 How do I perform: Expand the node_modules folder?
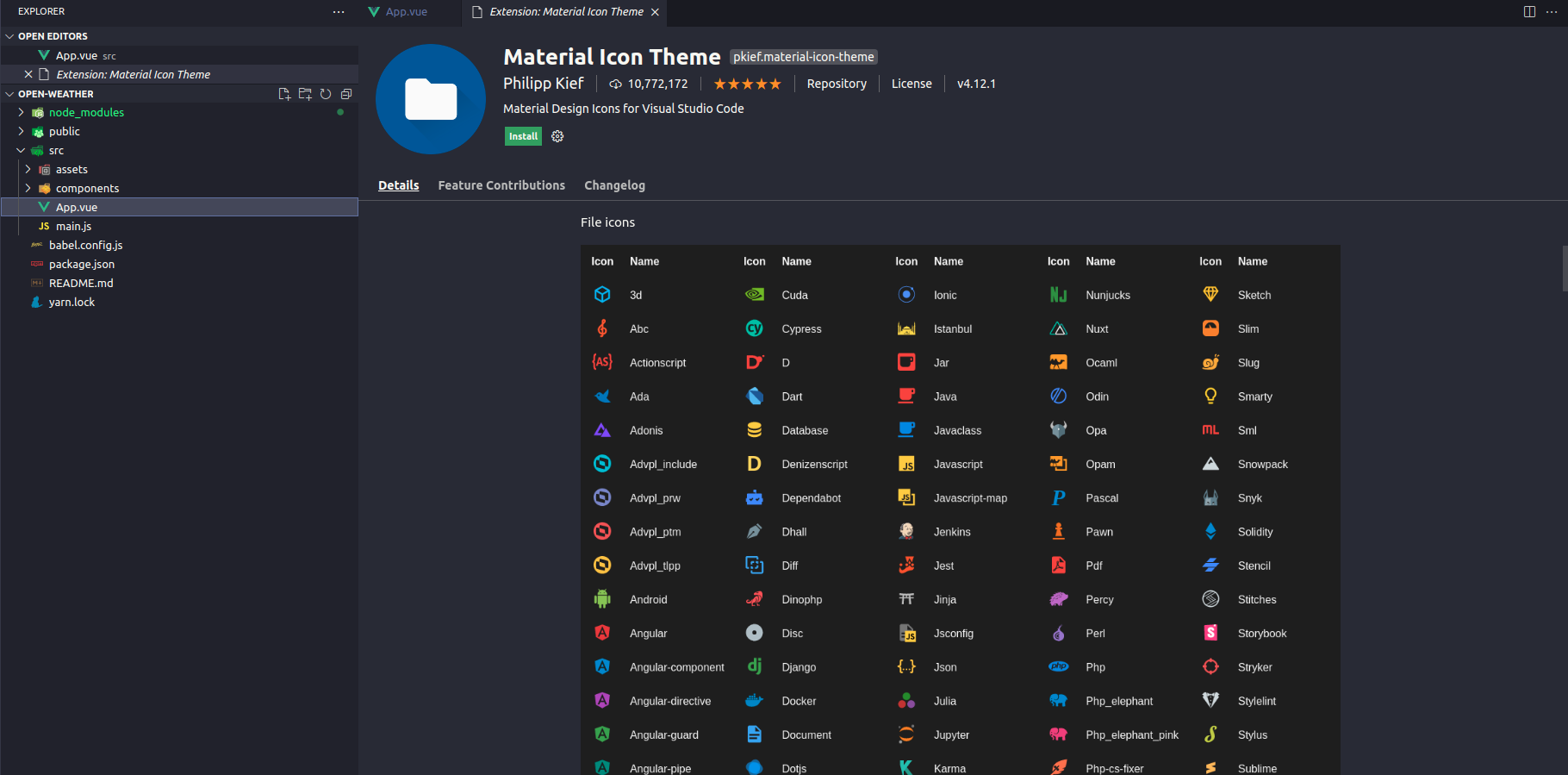pos(22,113)
